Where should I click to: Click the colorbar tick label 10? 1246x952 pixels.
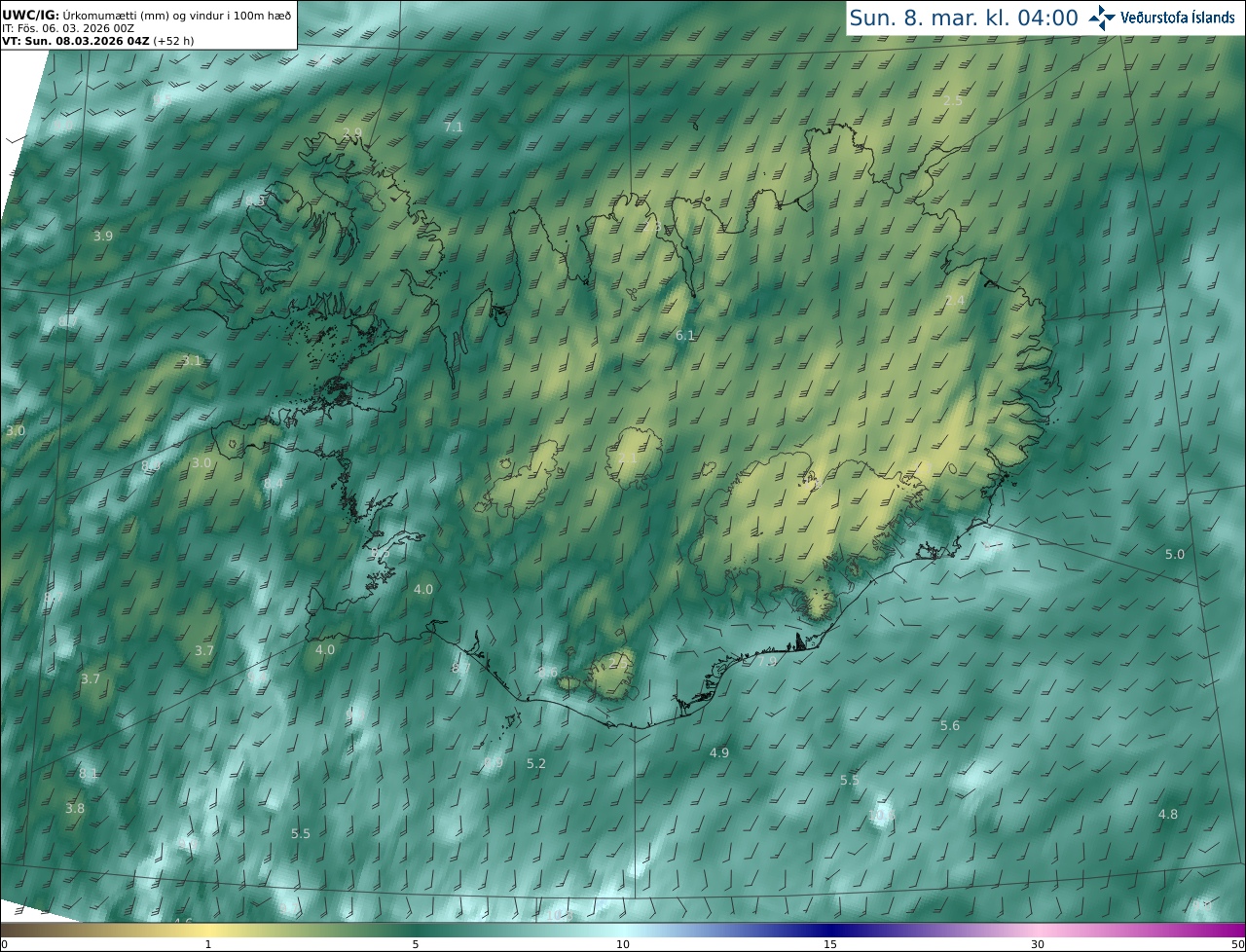[623, 944]
